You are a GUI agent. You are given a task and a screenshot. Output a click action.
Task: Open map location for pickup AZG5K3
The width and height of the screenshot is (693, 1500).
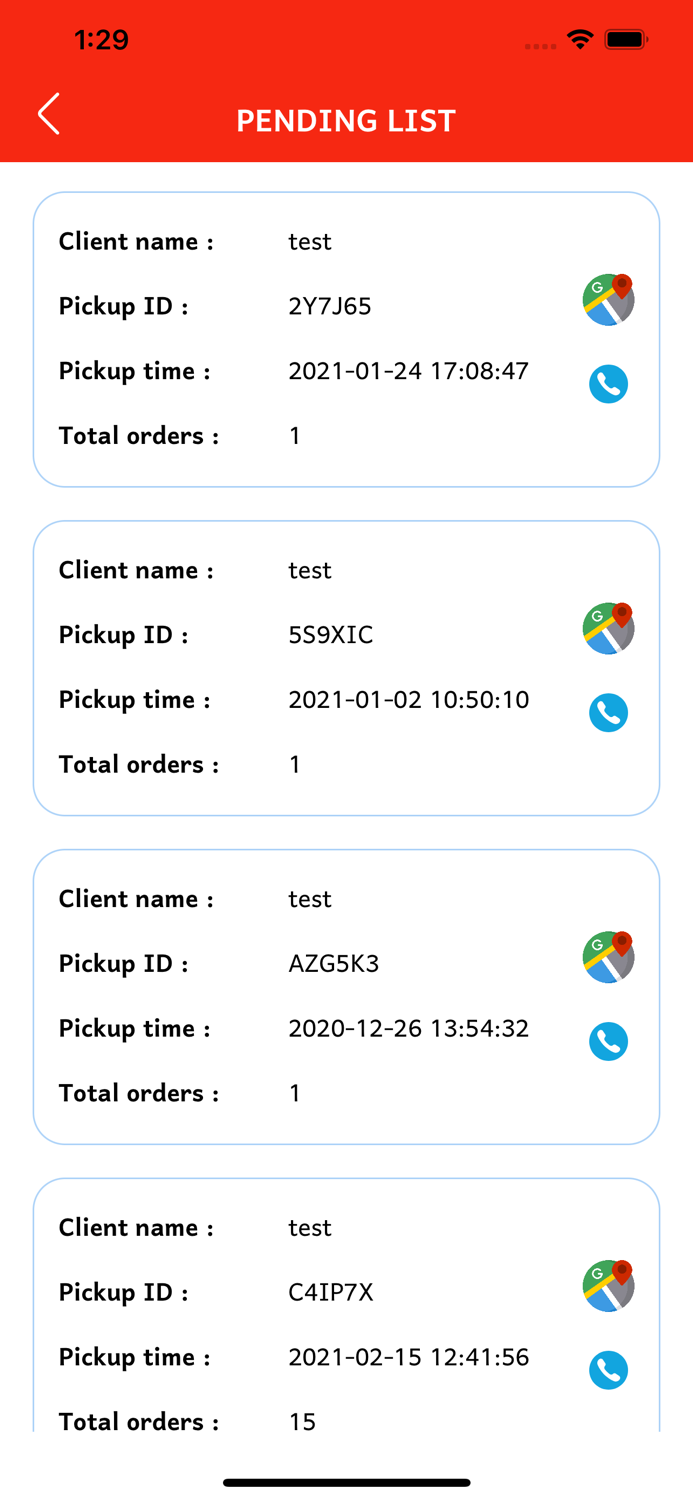pyautogui.click(x=608, y=958)
